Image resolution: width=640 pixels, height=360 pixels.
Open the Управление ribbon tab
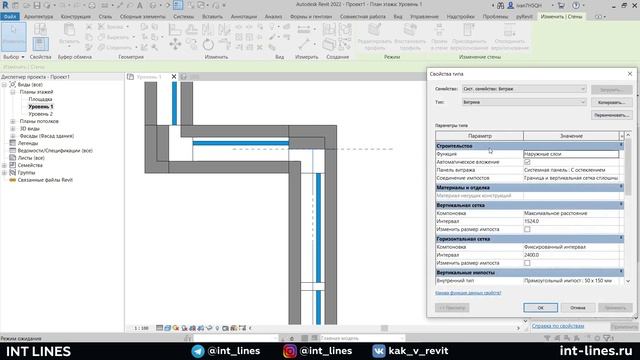pos(424,17)
